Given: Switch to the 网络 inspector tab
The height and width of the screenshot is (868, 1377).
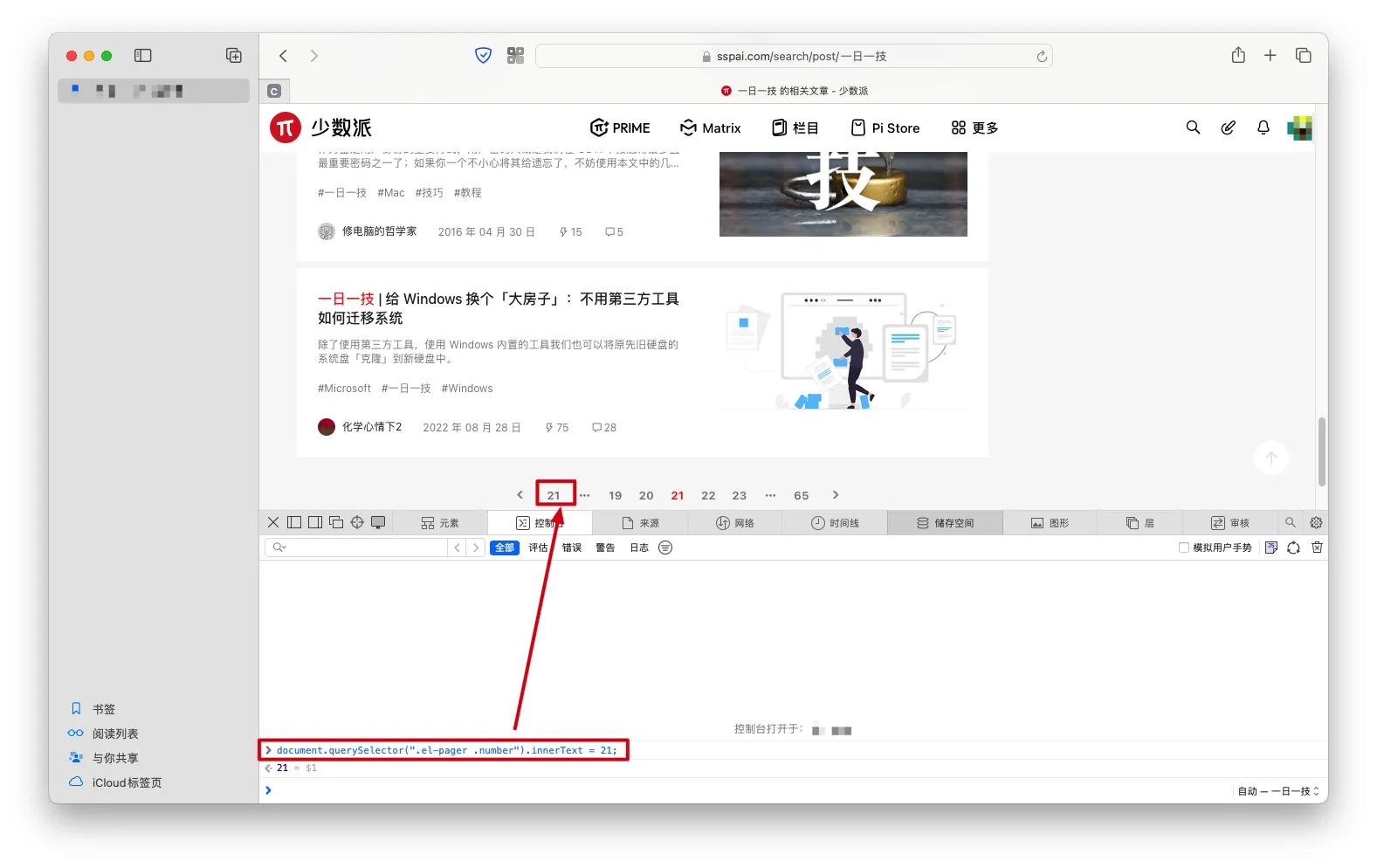Looking at the screenshot, I should 735,523.
